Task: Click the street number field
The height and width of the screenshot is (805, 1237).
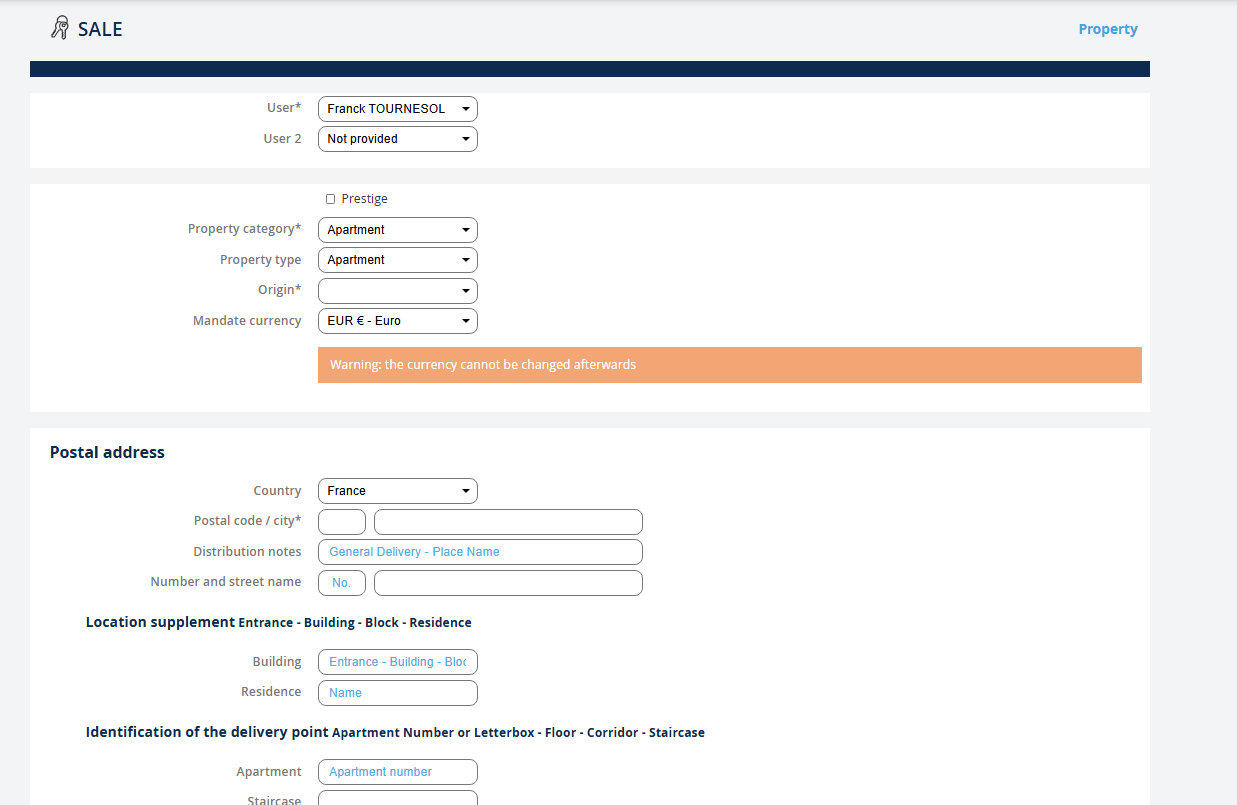Action: [342, 583]
